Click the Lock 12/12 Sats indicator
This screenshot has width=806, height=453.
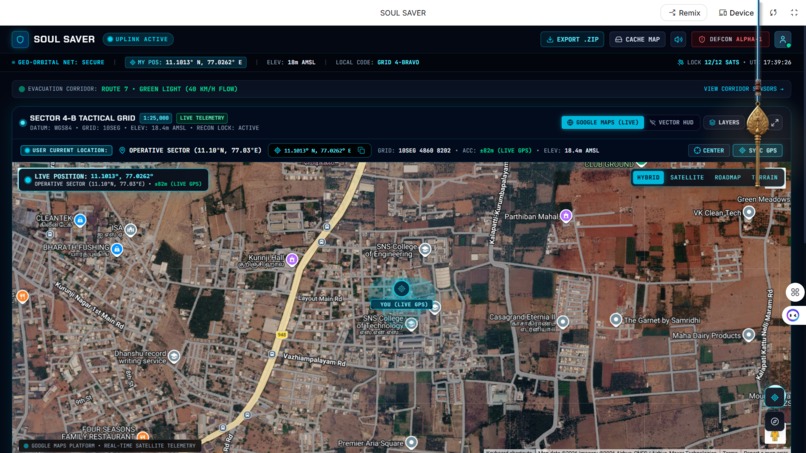pyautogui.click(x=708, y=62)
